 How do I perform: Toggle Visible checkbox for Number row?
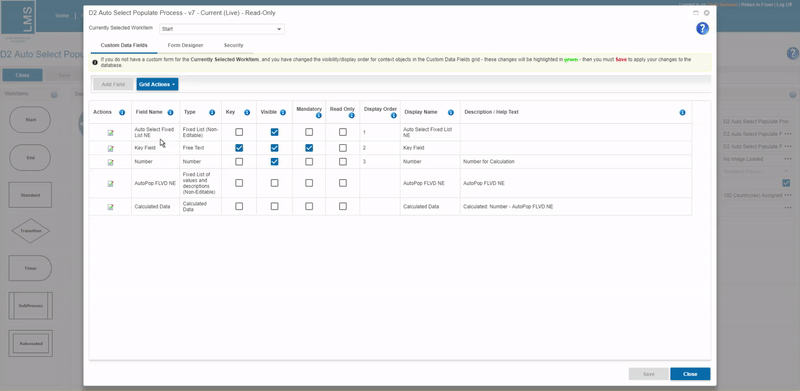tap(274, 162)
